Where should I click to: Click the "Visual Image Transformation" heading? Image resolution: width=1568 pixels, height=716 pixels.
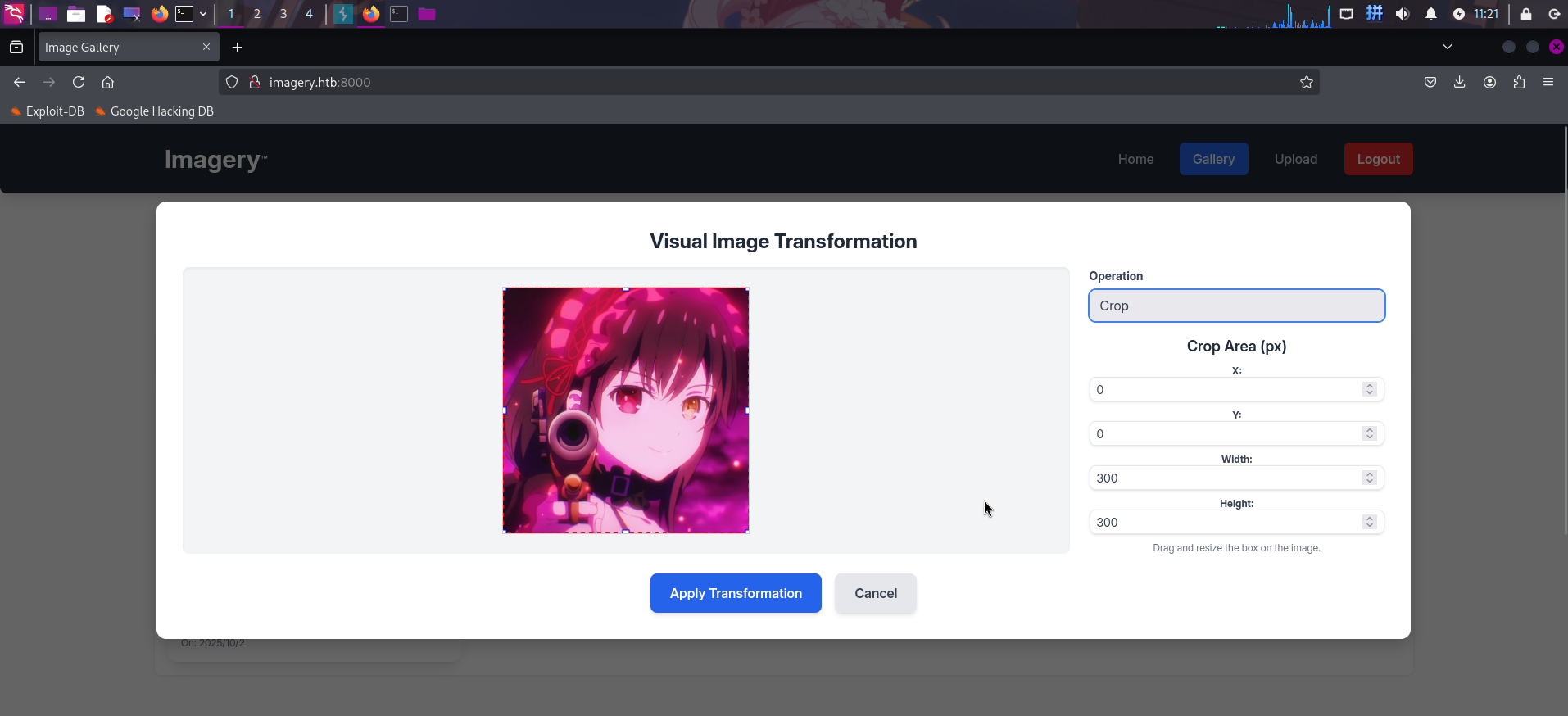783,242
